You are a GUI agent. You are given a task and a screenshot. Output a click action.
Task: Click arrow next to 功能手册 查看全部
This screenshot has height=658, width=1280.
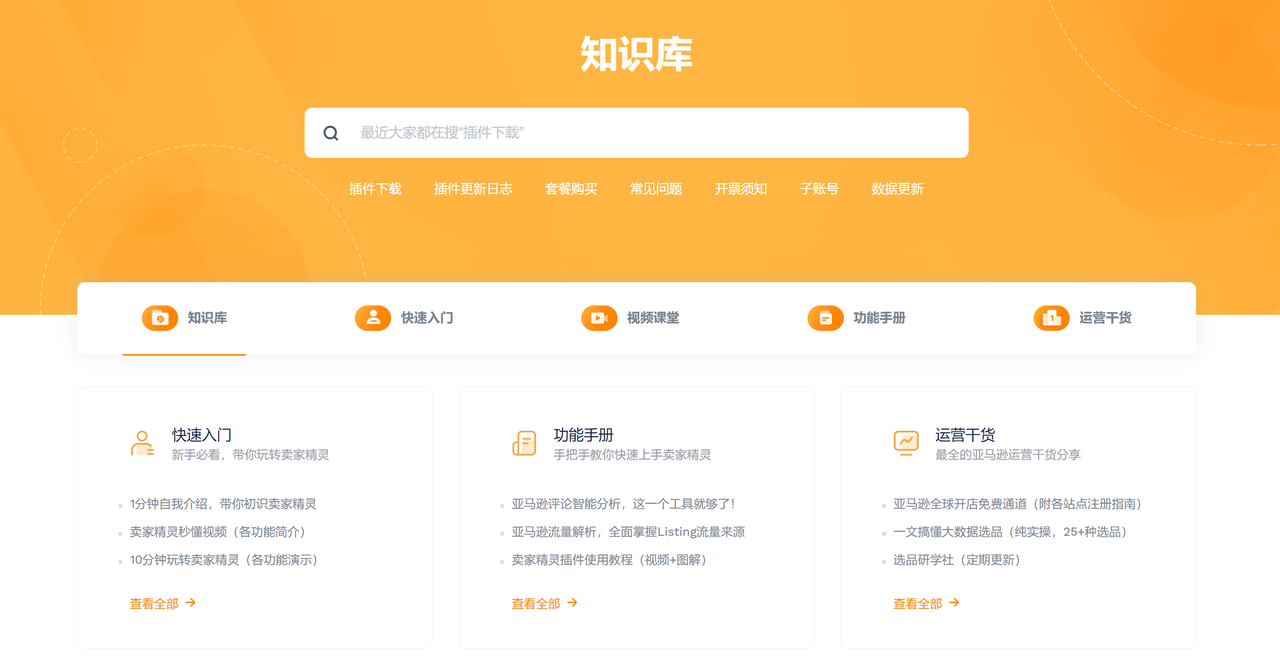coord(572,603)
